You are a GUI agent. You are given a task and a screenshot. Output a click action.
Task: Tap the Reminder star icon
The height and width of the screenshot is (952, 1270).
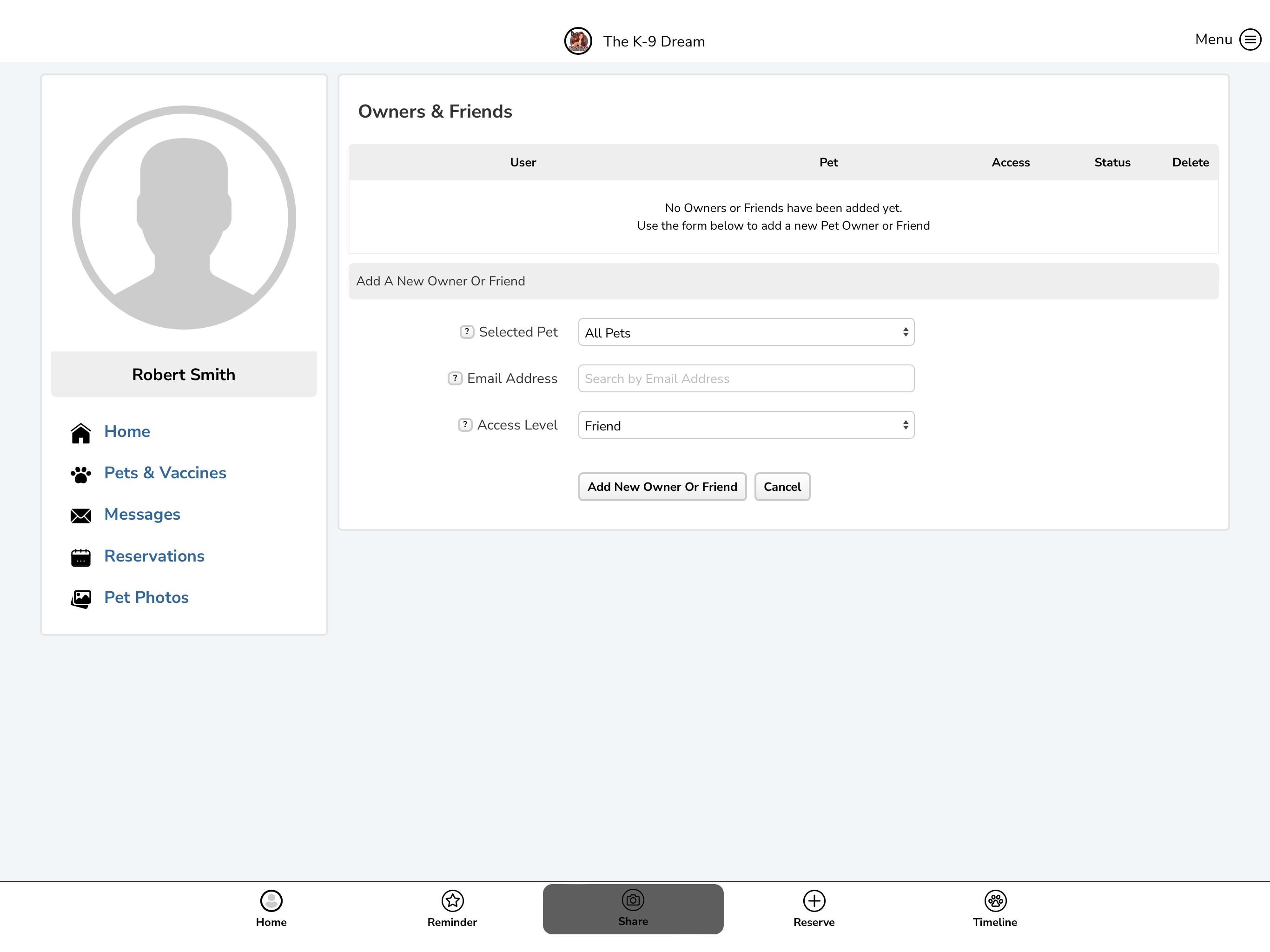[x=452, y=900]
